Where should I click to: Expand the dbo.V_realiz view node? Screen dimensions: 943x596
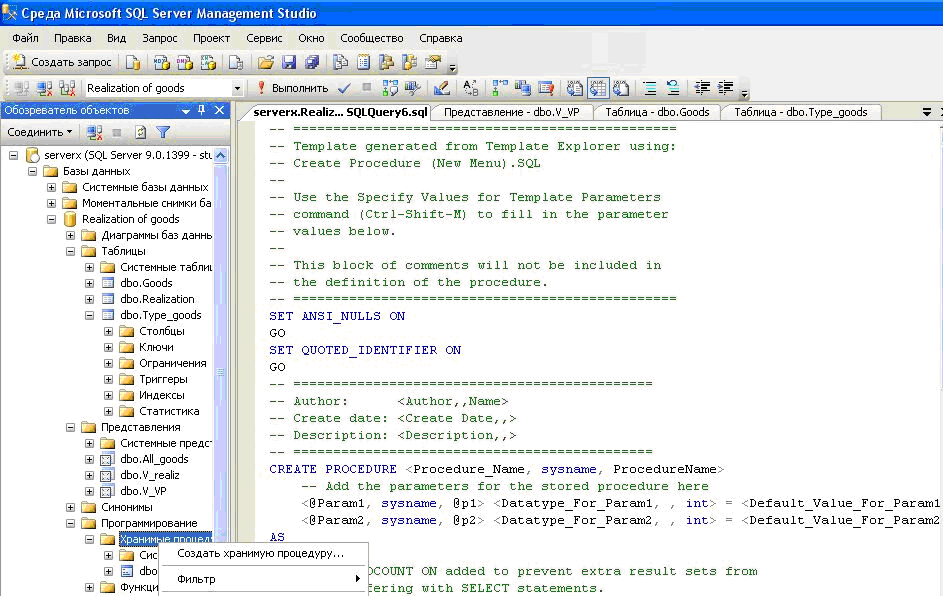tap(90, 475)
